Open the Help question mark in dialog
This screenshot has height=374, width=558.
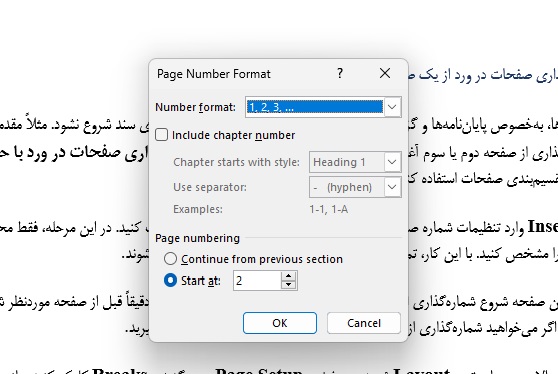(x=340, y=73)
